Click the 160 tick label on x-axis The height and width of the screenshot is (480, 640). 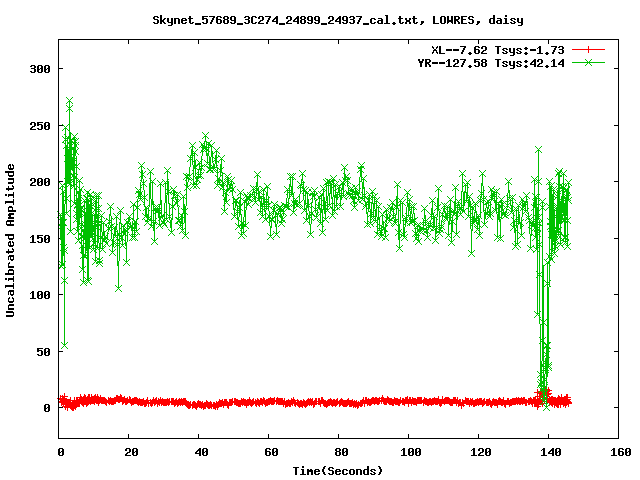(618, 453)
